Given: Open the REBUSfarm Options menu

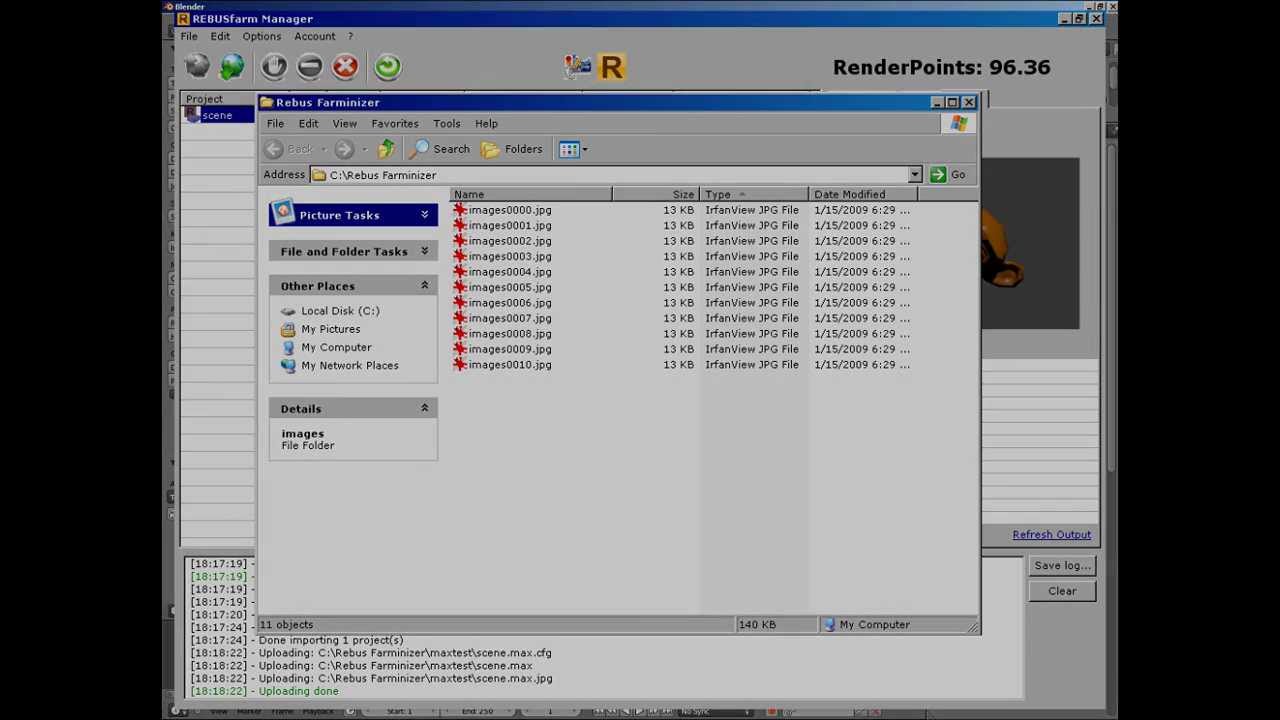Looking at the screenshot, I should pos(261,37).
